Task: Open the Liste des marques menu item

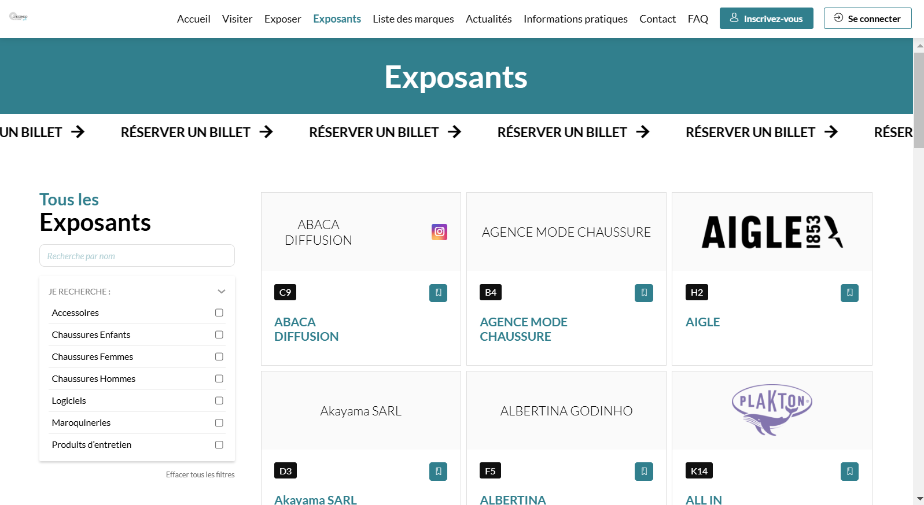Action: (x=413, y=19)
